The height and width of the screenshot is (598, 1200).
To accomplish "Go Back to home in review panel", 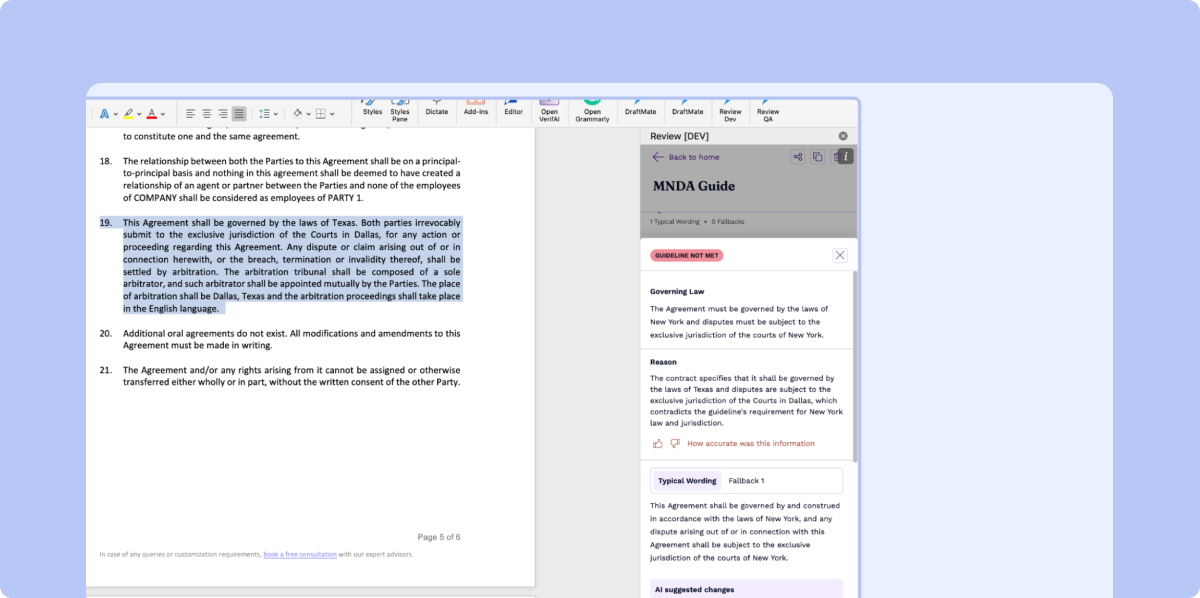I will point(686,157).
